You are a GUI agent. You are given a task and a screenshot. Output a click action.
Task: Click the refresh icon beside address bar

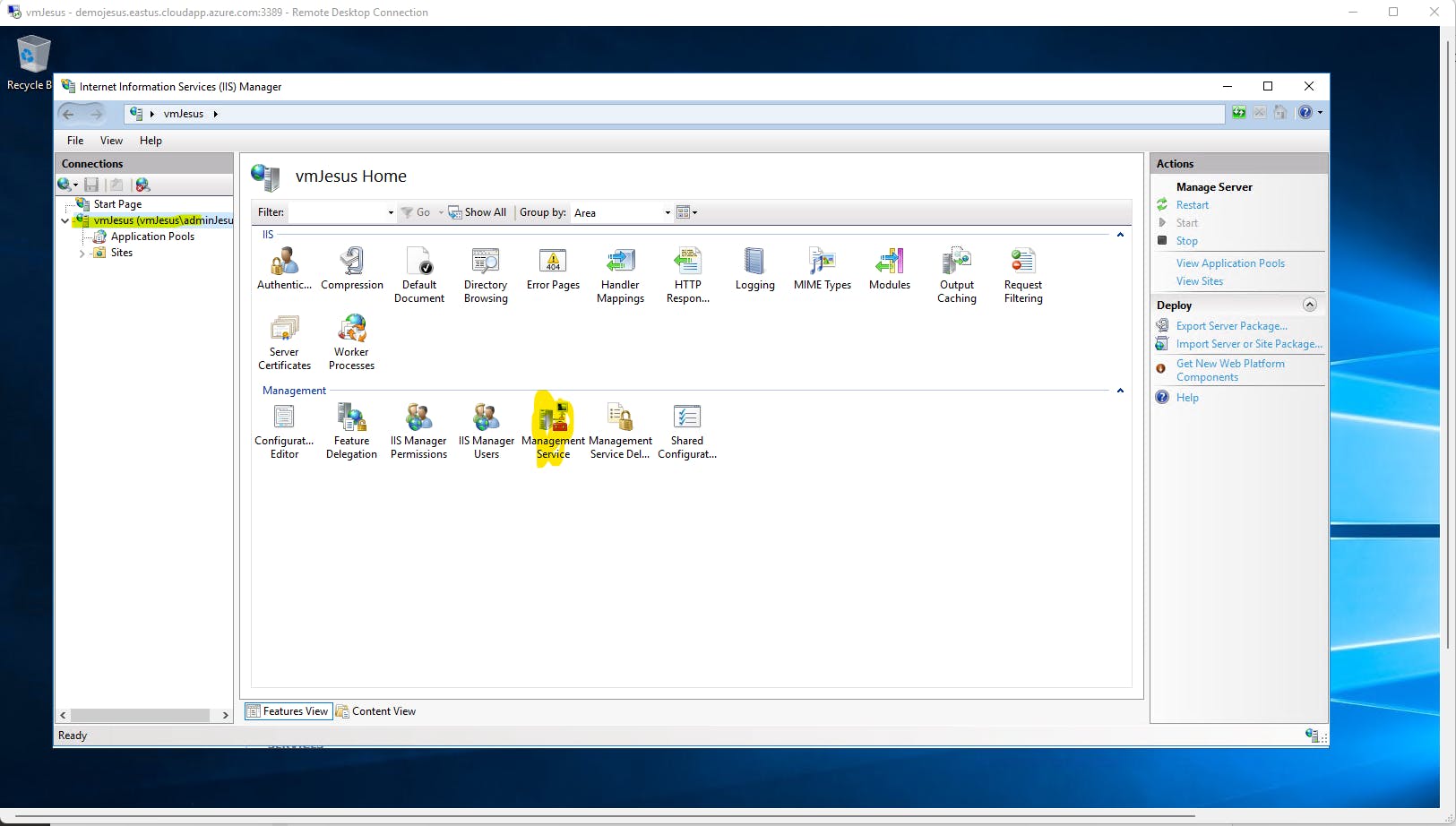click(x=1239, y=113)
